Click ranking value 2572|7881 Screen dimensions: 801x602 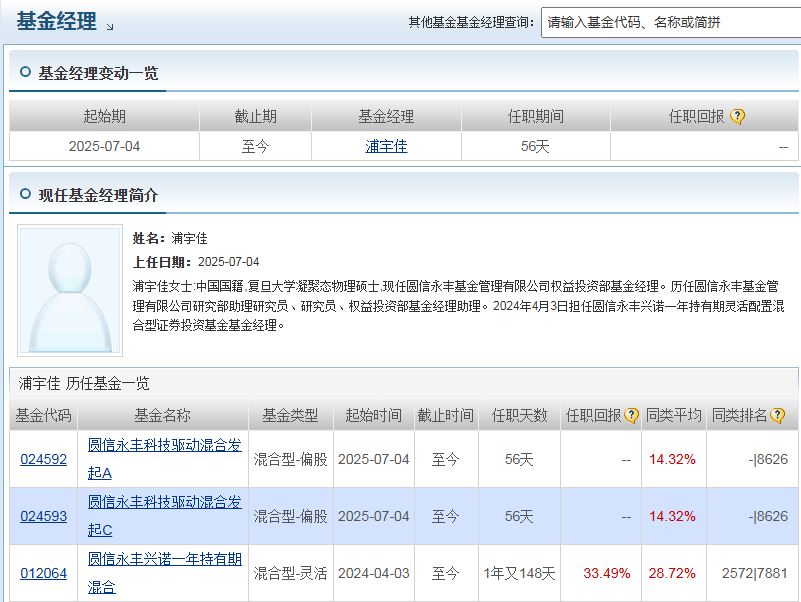point(755,573)
